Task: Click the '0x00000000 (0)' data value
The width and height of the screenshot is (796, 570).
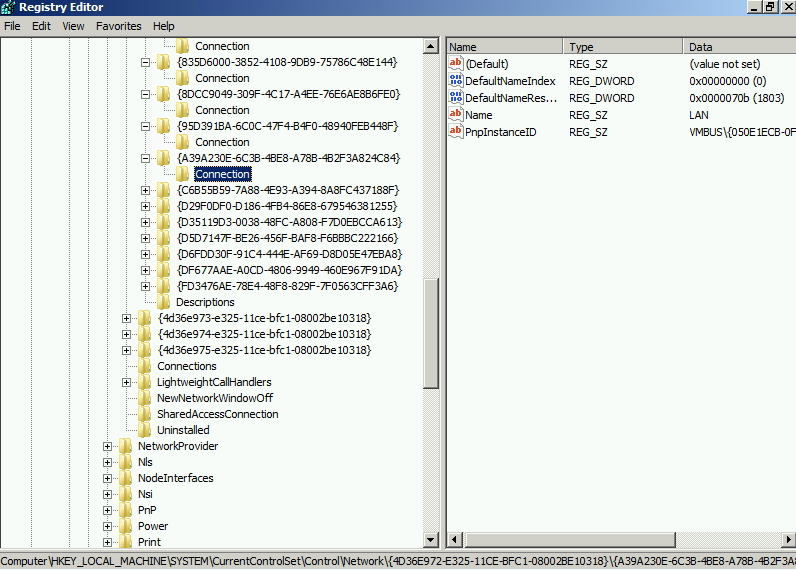Action: (727, 81)
